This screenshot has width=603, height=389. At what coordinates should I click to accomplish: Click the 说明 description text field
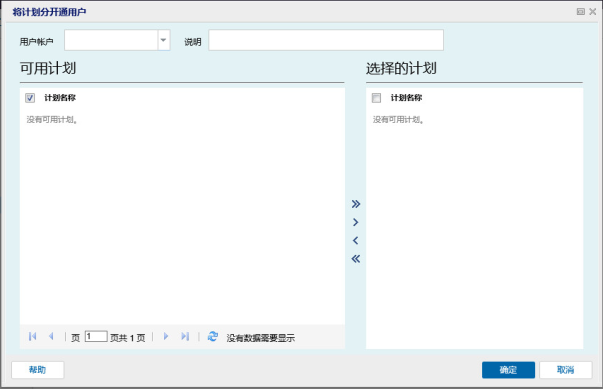(326, 40)
